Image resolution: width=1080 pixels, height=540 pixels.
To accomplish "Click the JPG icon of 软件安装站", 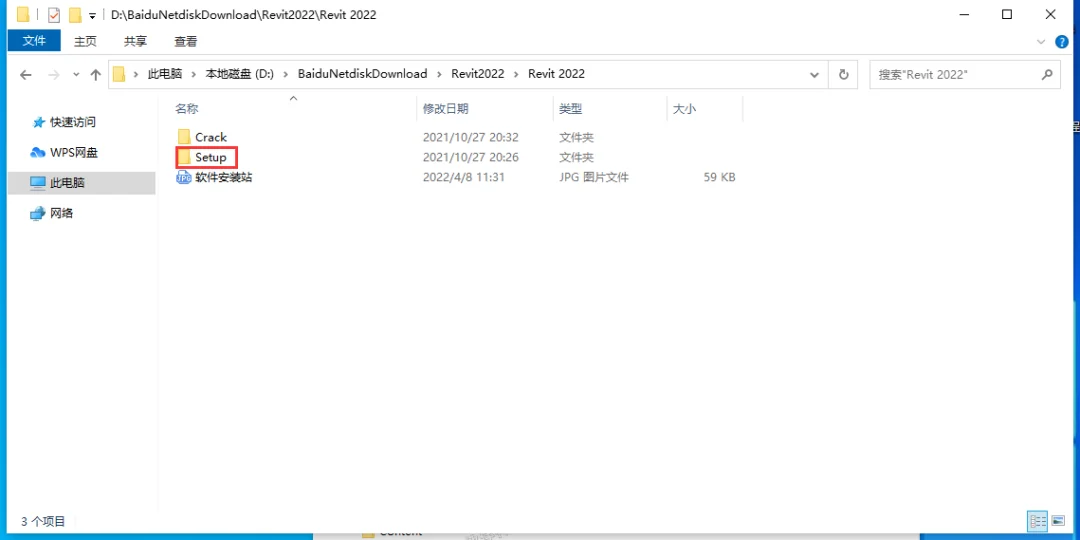I will [184, 178].
